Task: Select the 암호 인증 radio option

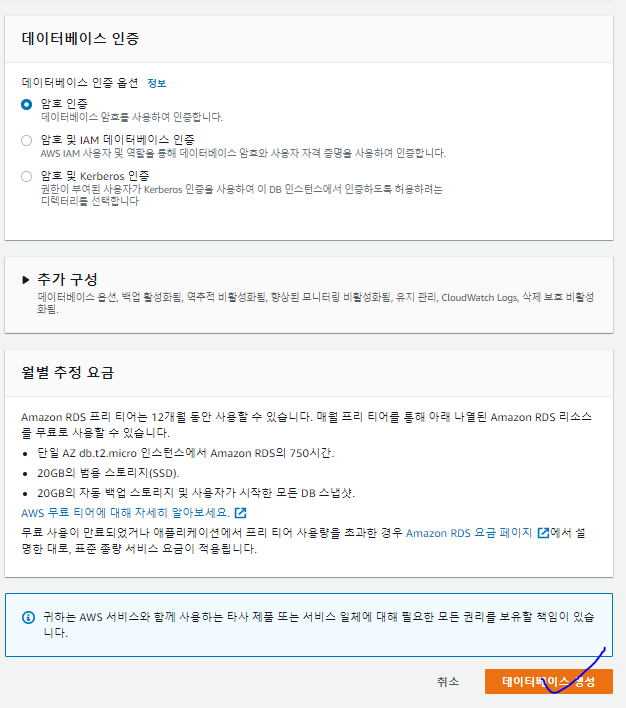Action: pyautogui.click(x=27, y=104)
